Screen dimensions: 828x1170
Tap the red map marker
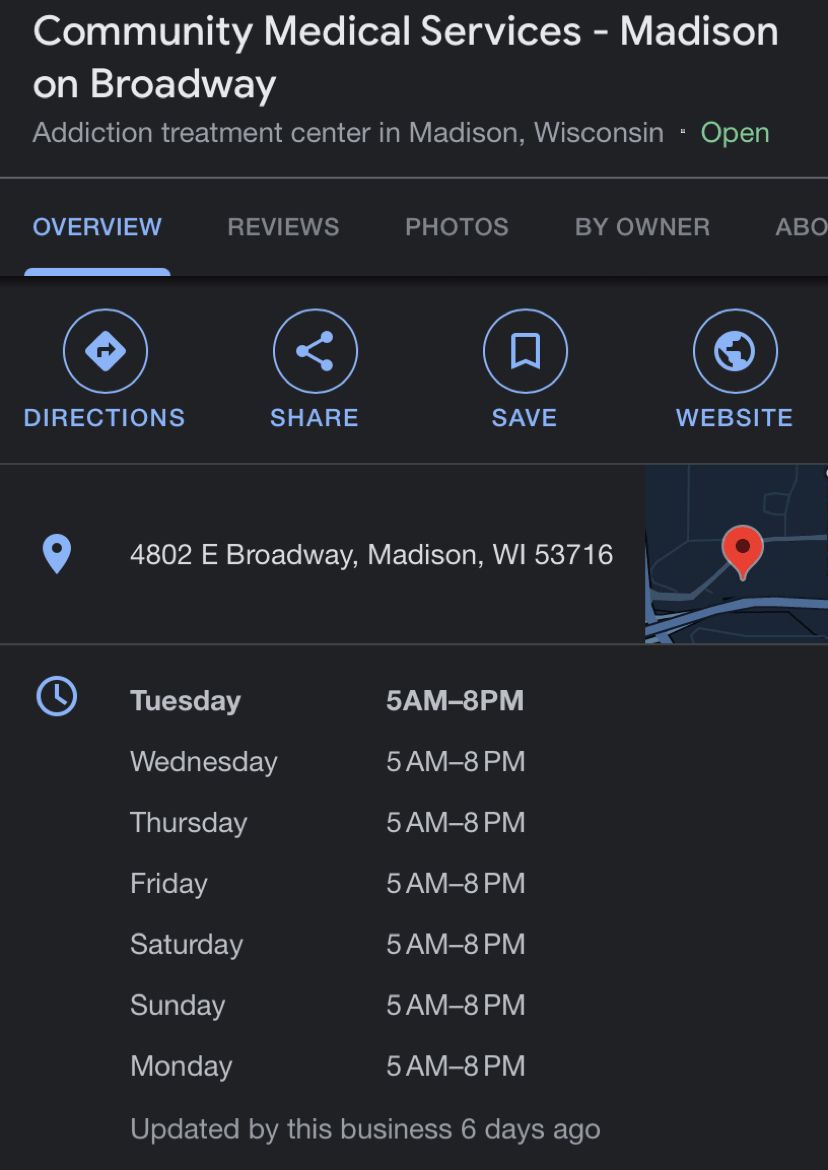click(742, 552)
